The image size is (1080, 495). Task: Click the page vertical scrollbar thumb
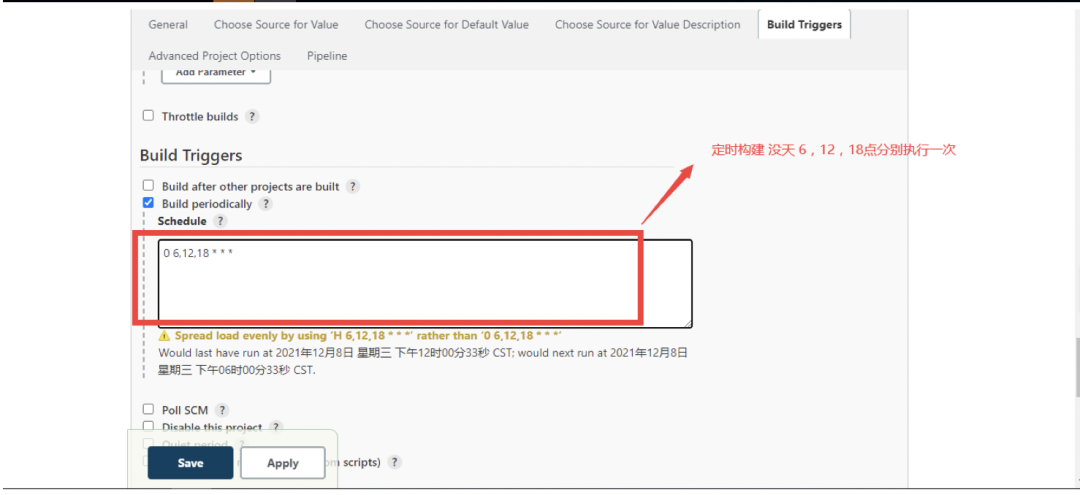coord(1077,368)
